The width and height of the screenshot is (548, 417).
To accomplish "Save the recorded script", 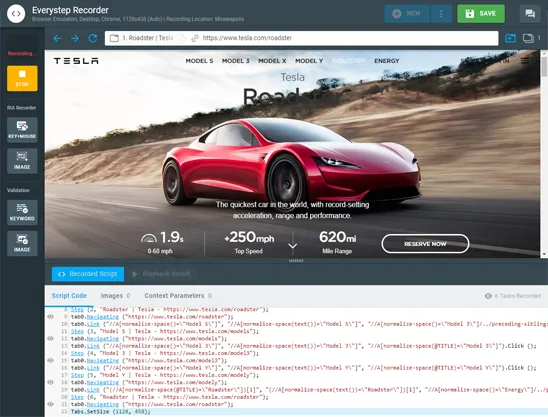I will tap(481, 14).
